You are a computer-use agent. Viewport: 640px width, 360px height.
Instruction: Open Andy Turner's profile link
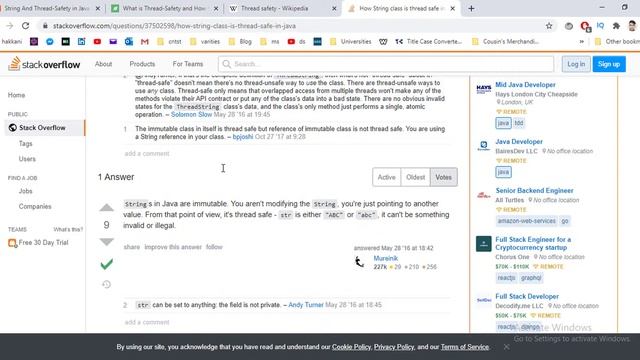306,305
